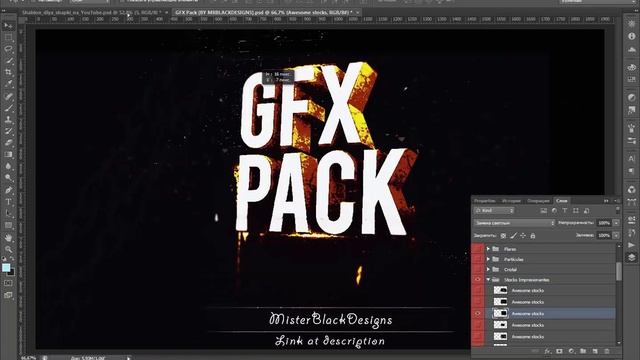
Task: Select the Eyedropper tool
Action: pyautogui.click(x=8, y=84)
